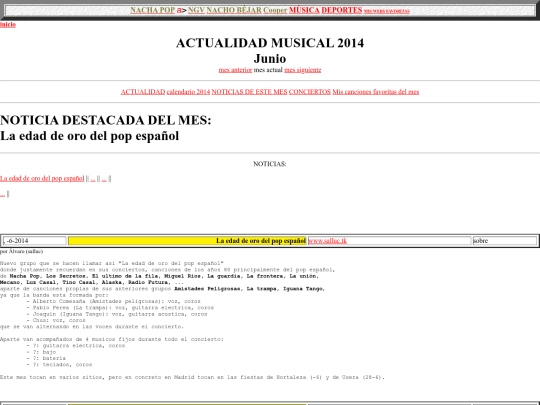Open the NGV link in top bar
Image resolution: width=540 pixels, height=405 pixels.
(x=196, y=10)
